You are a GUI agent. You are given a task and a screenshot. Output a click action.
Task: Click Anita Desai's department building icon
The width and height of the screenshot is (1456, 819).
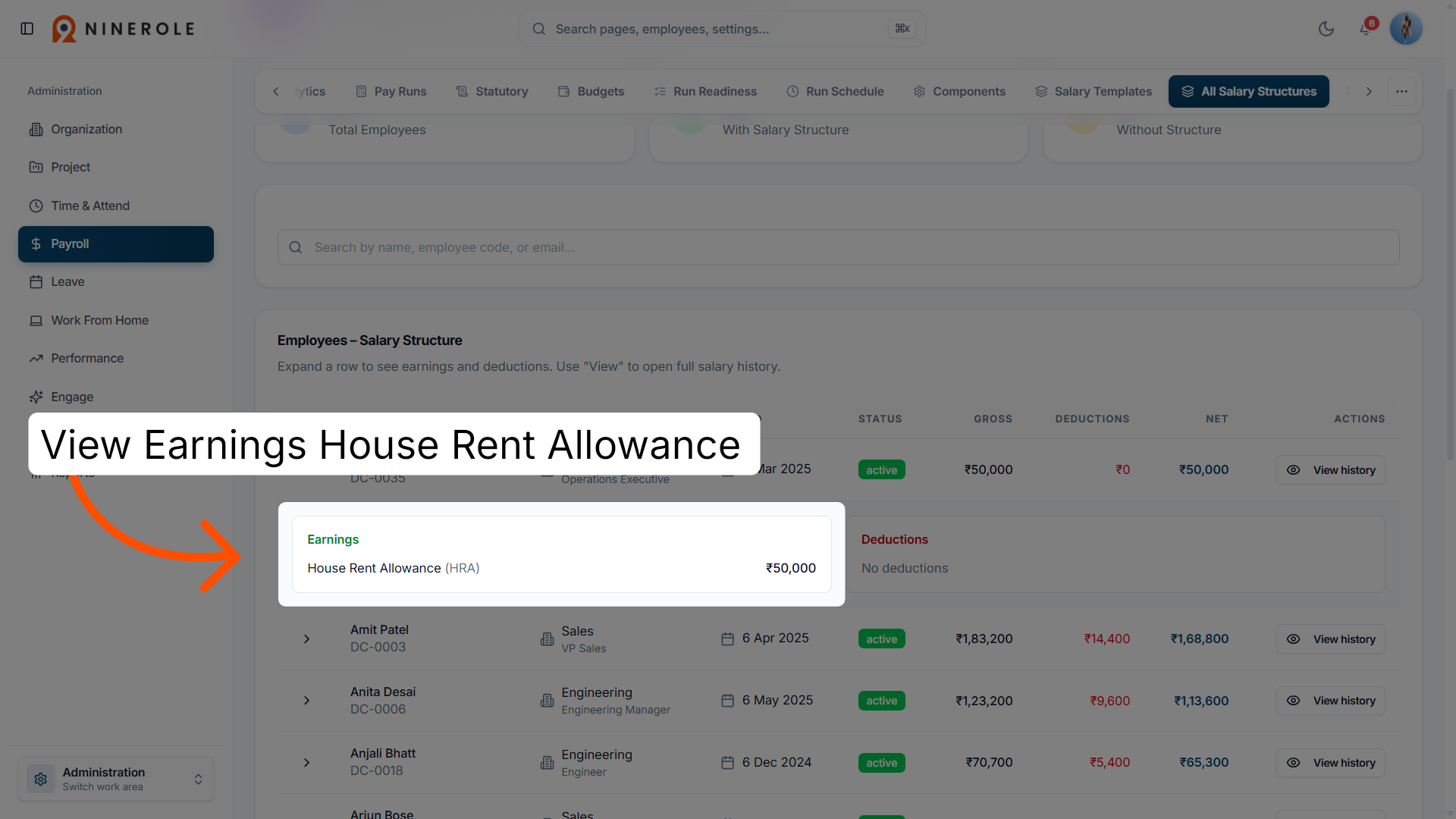[x=547, y=701]
